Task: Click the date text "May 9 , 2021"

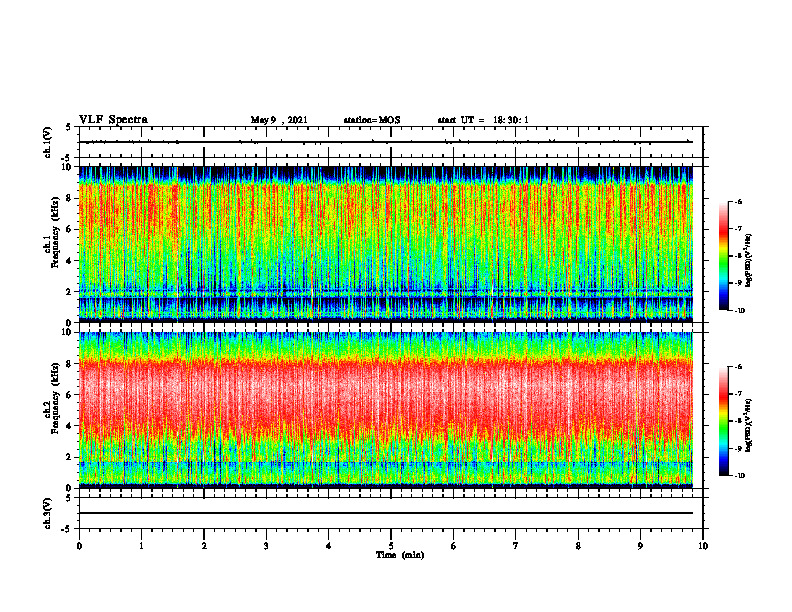Action: [x=279, y=120]
